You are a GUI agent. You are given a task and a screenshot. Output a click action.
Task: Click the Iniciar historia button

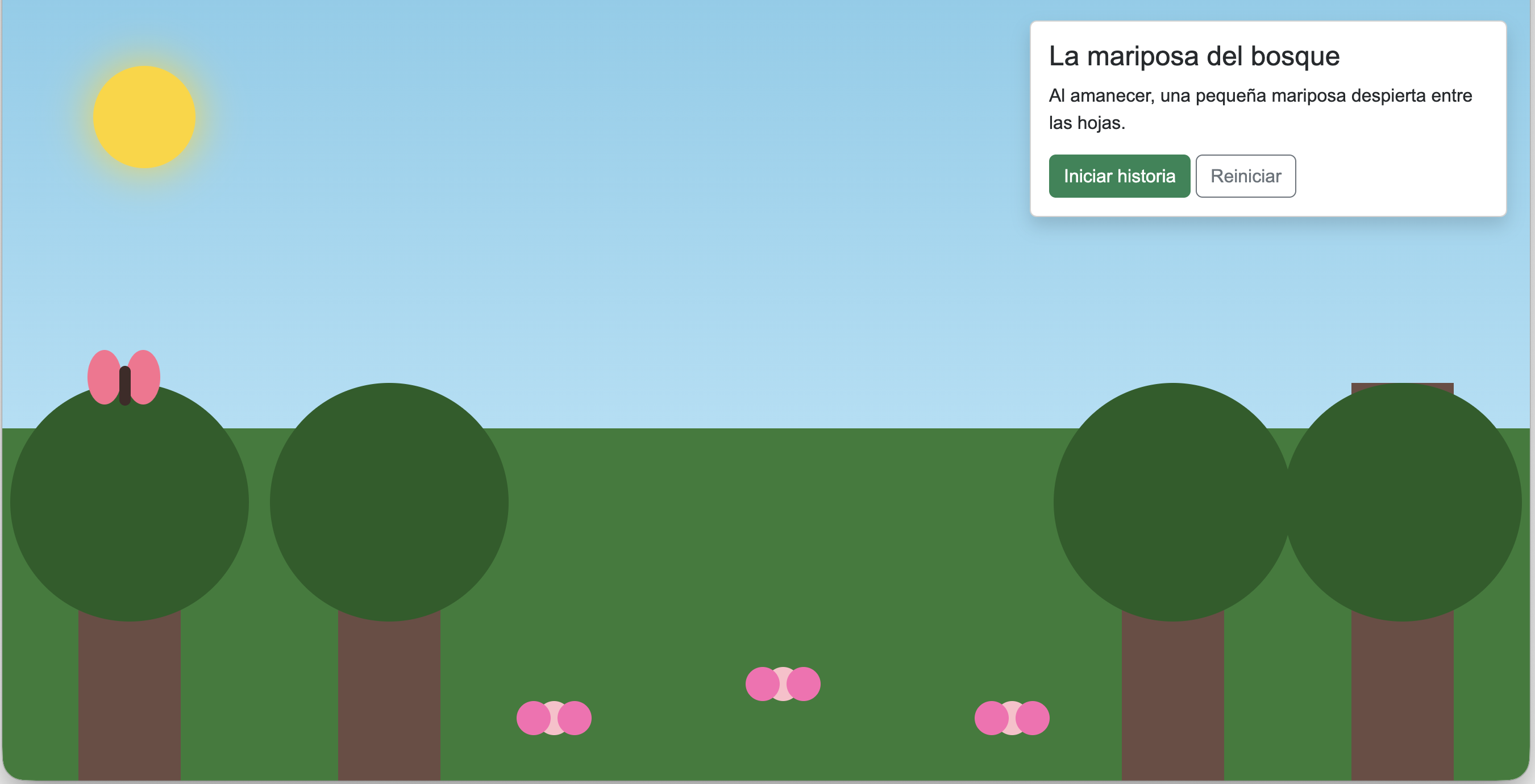[x=1119, y=176]
